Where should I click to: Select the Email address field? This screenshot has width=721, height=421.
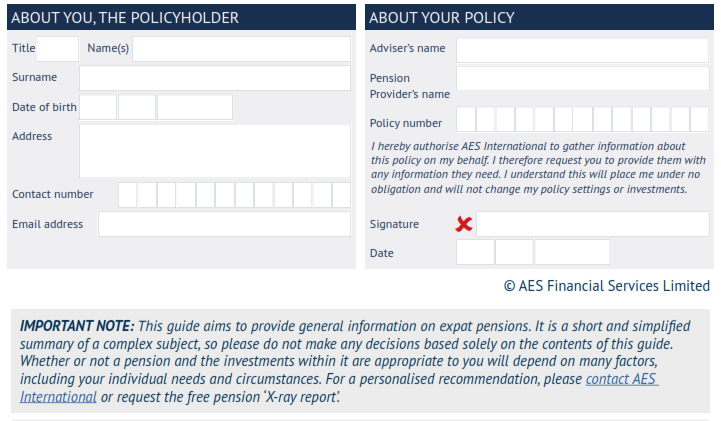(x=224, y=224)
